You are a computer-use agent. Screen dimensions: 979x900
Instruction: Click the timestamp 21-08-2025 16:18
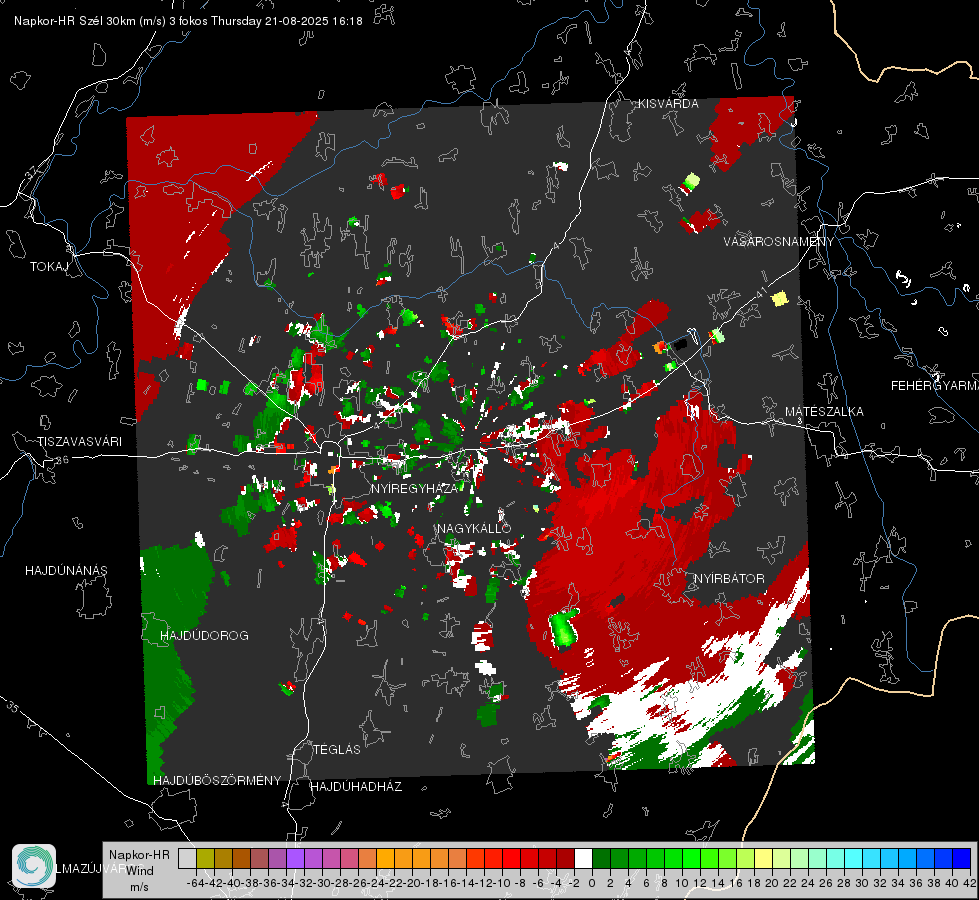click(x=313, y=21)
